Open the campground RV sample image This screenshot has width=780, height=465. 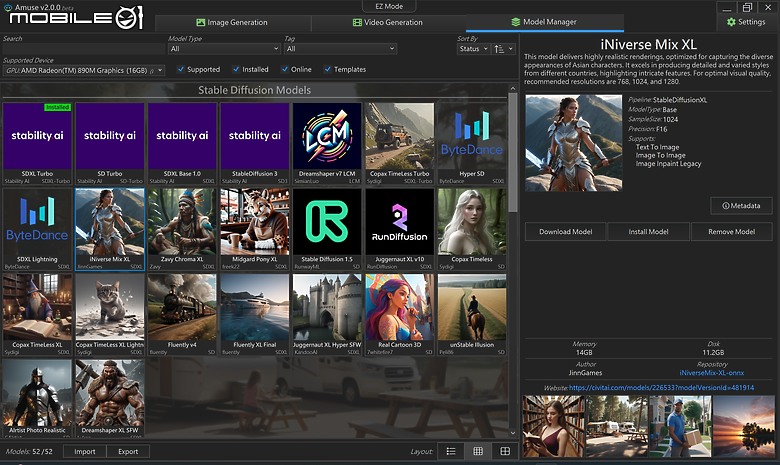616,426
